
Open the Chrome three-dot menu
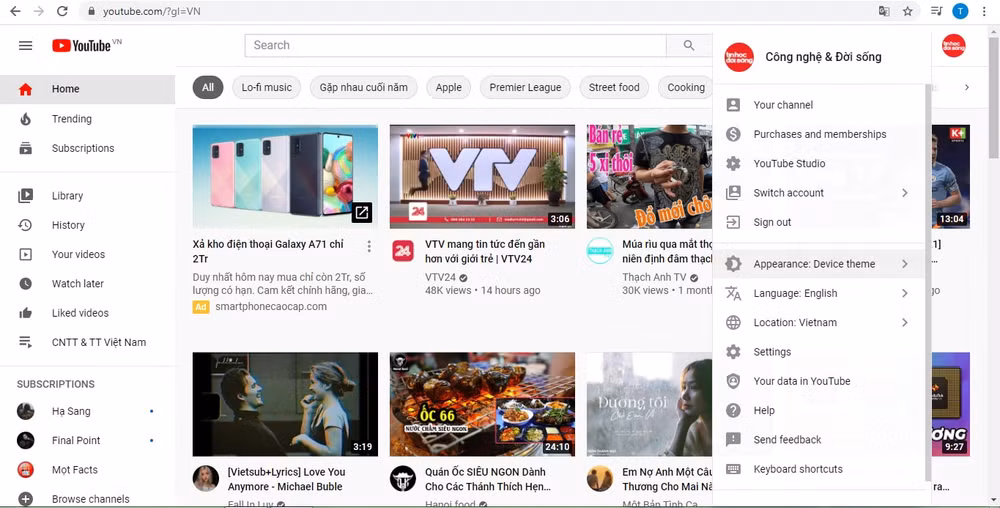[985, 11]
